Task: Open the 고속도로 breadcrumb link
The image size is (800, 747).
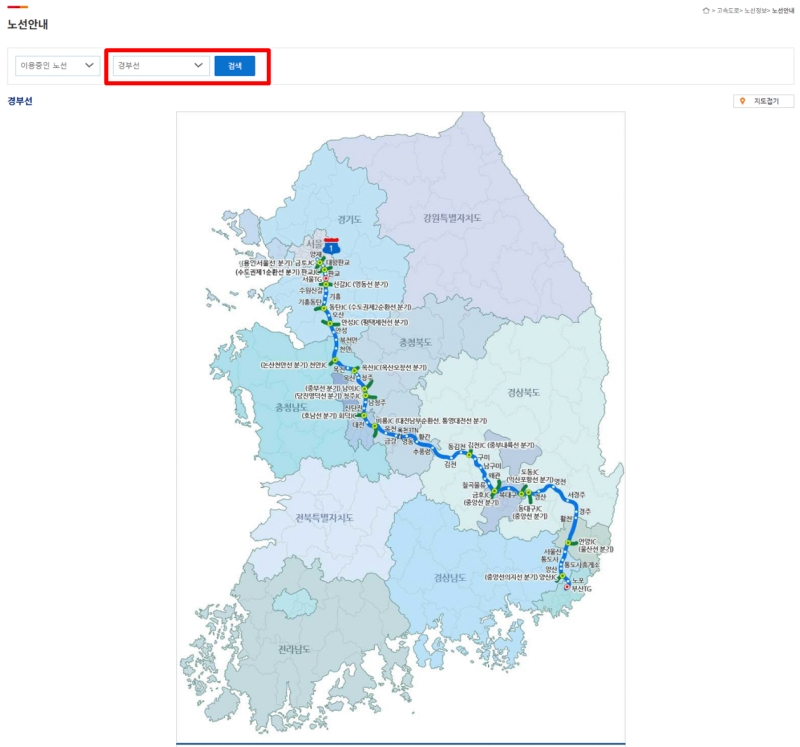Action: [x=728, y=11]
